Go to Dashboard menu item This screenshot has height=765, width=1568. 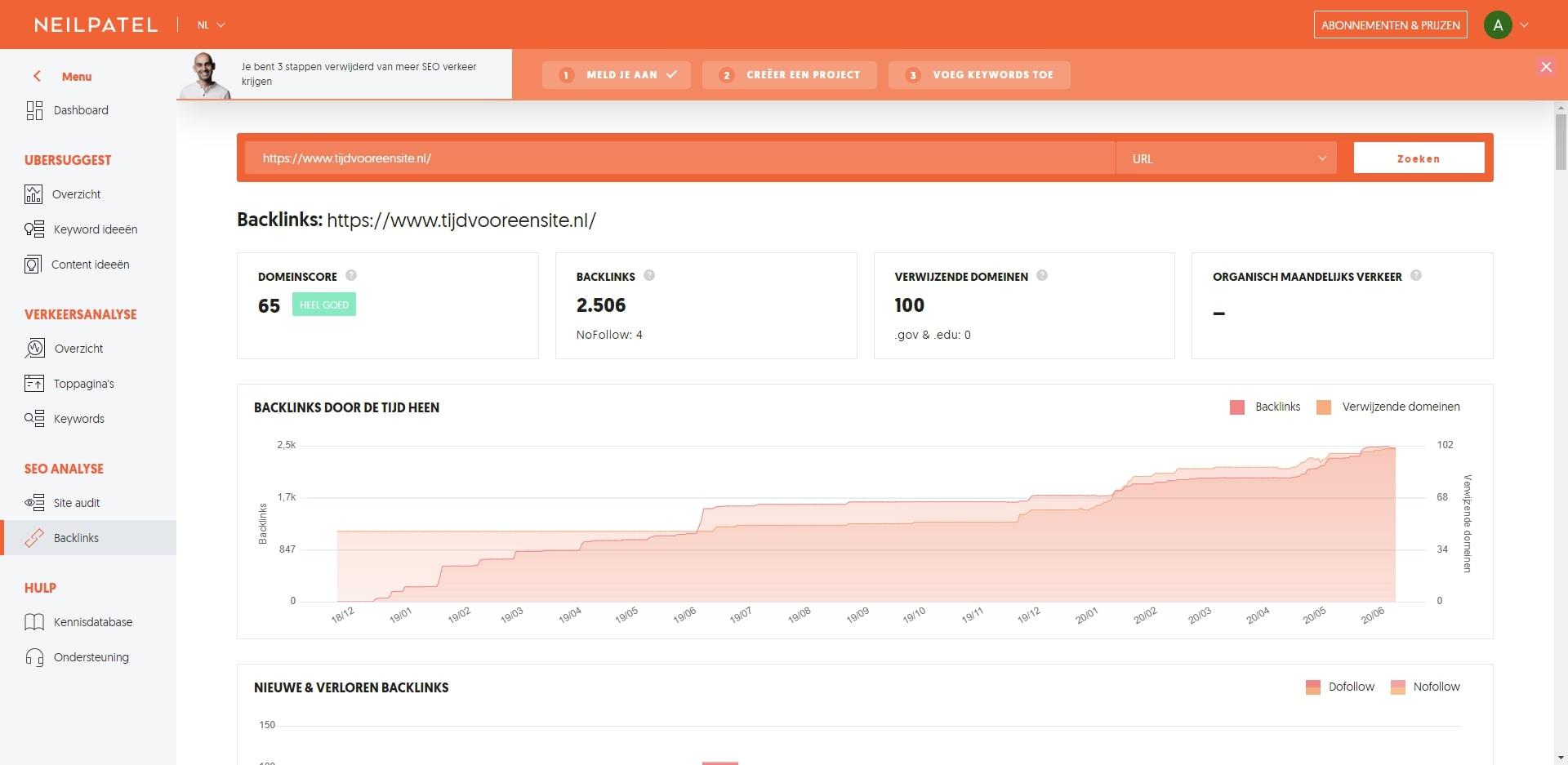[x=81, y=110]
